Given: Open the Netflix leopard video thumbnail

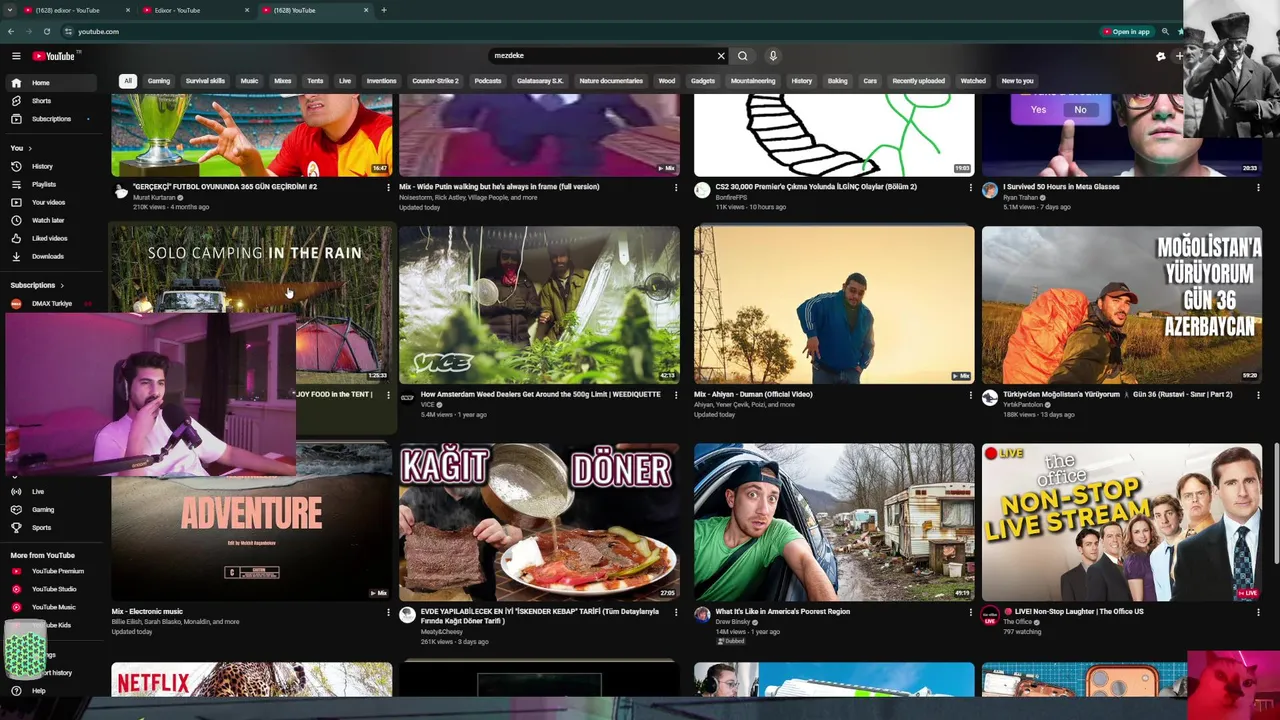Looking at the screenshot, I should pyautogui.click(x=251, y=679).
